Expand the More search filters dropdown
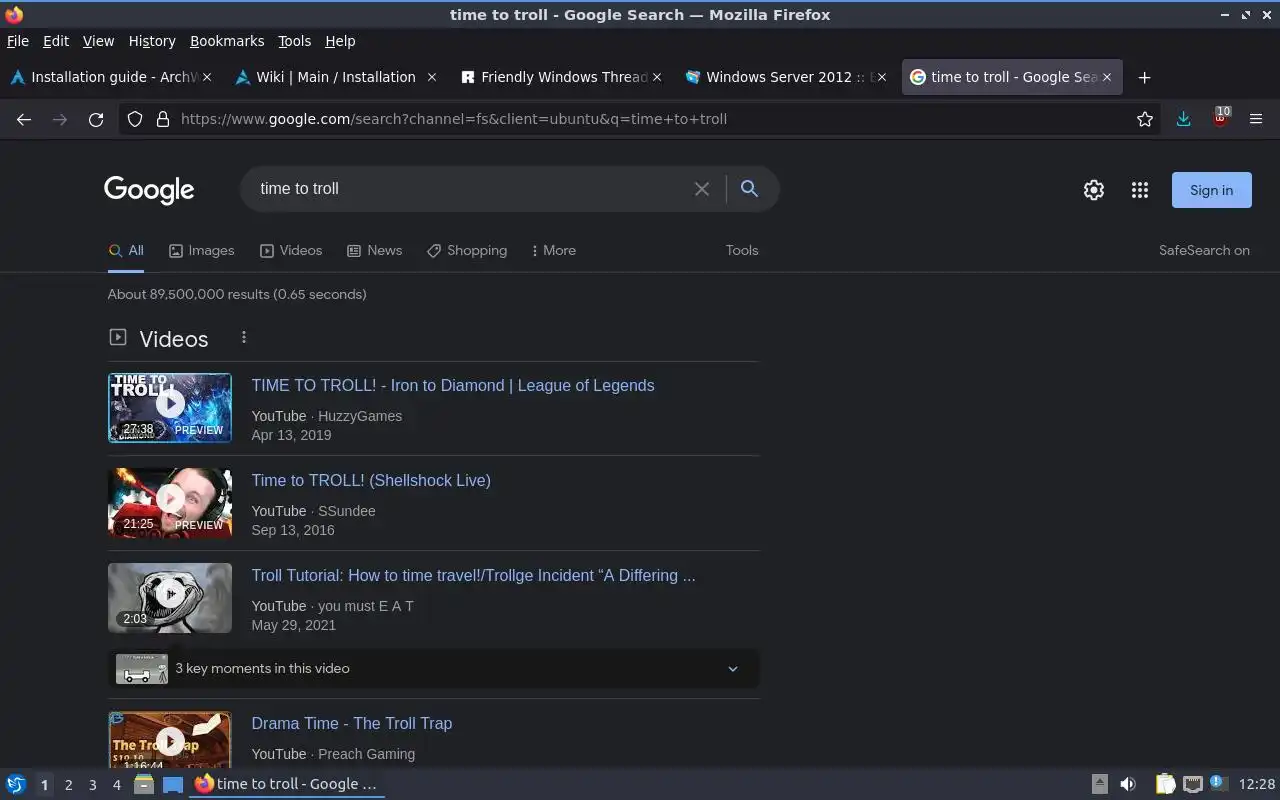The height and width of the screenshot is (800, 1280). (x=553, y=251)
